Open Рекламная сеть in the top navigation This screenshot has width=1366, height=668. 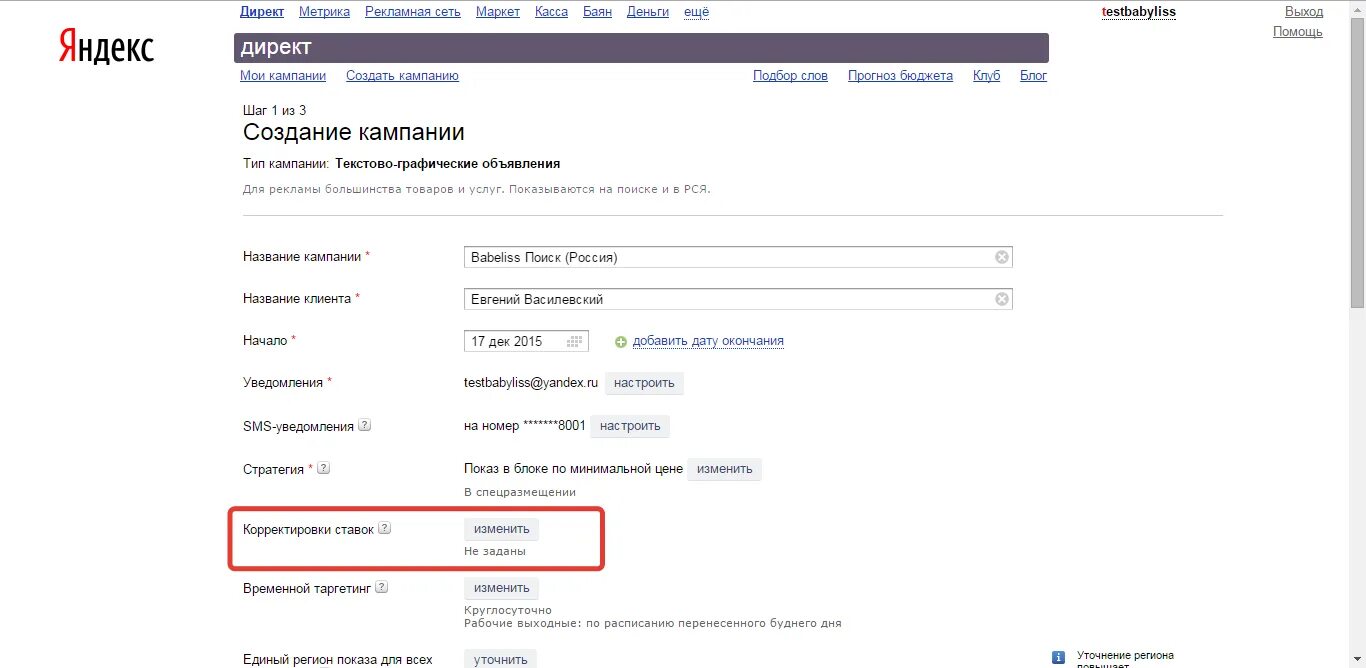(x=414, y=12)
